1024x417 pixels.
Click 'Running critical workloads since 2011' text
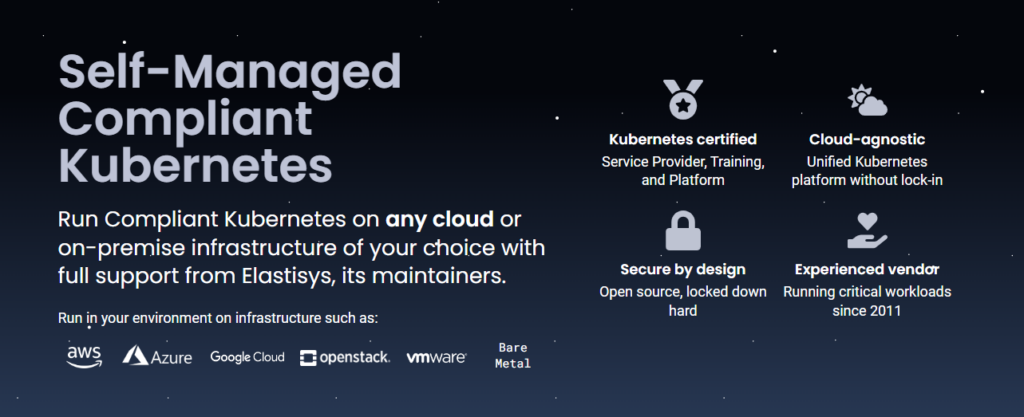click(x=867, y=301)
